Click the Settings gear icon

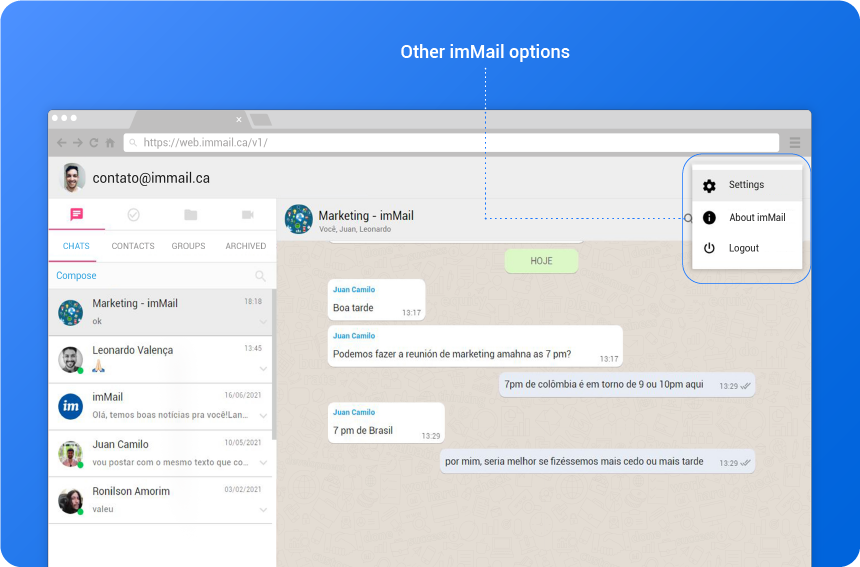709,186
